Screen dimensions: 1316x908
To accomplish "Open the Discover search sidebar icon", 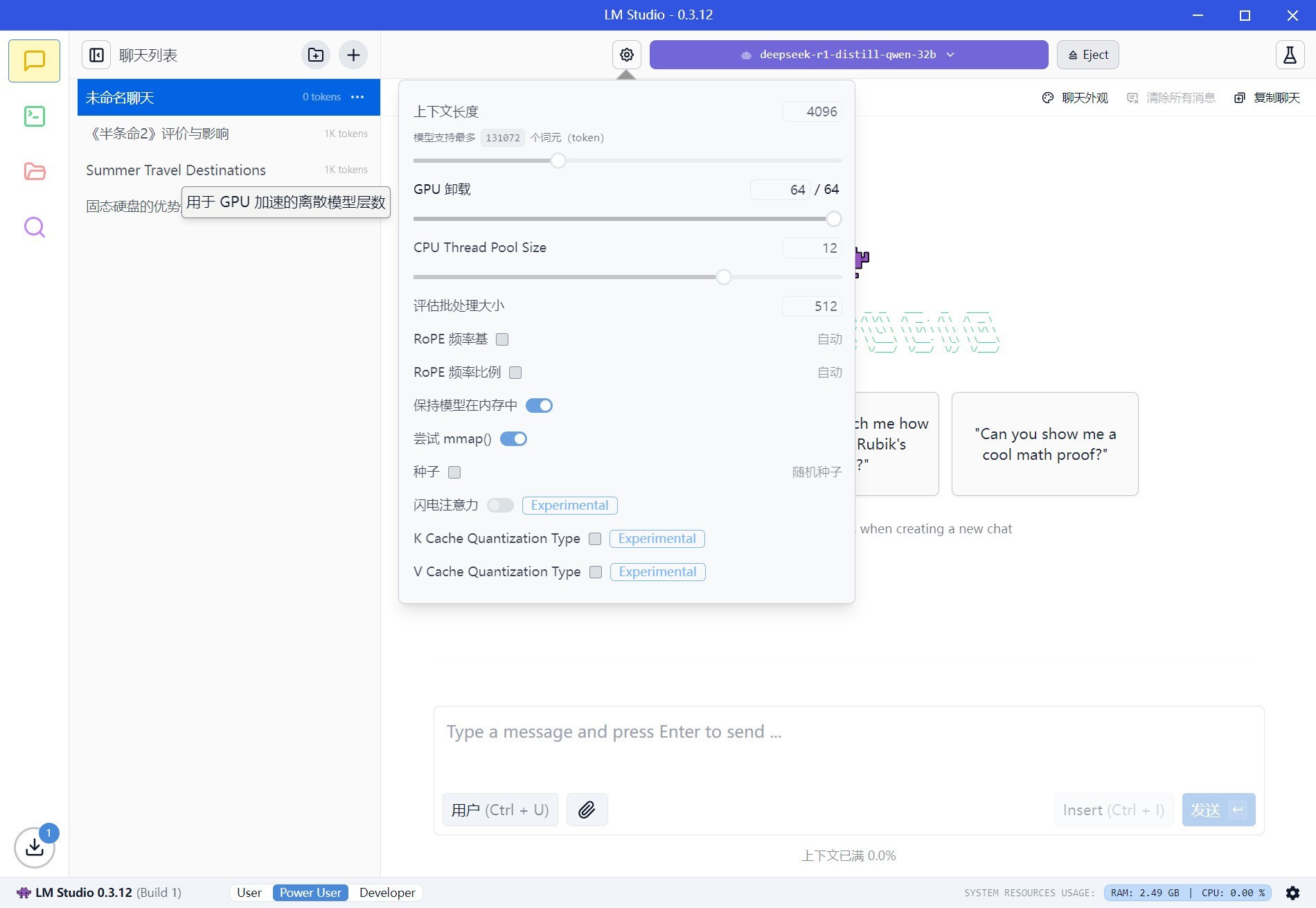I will (34, 227).
